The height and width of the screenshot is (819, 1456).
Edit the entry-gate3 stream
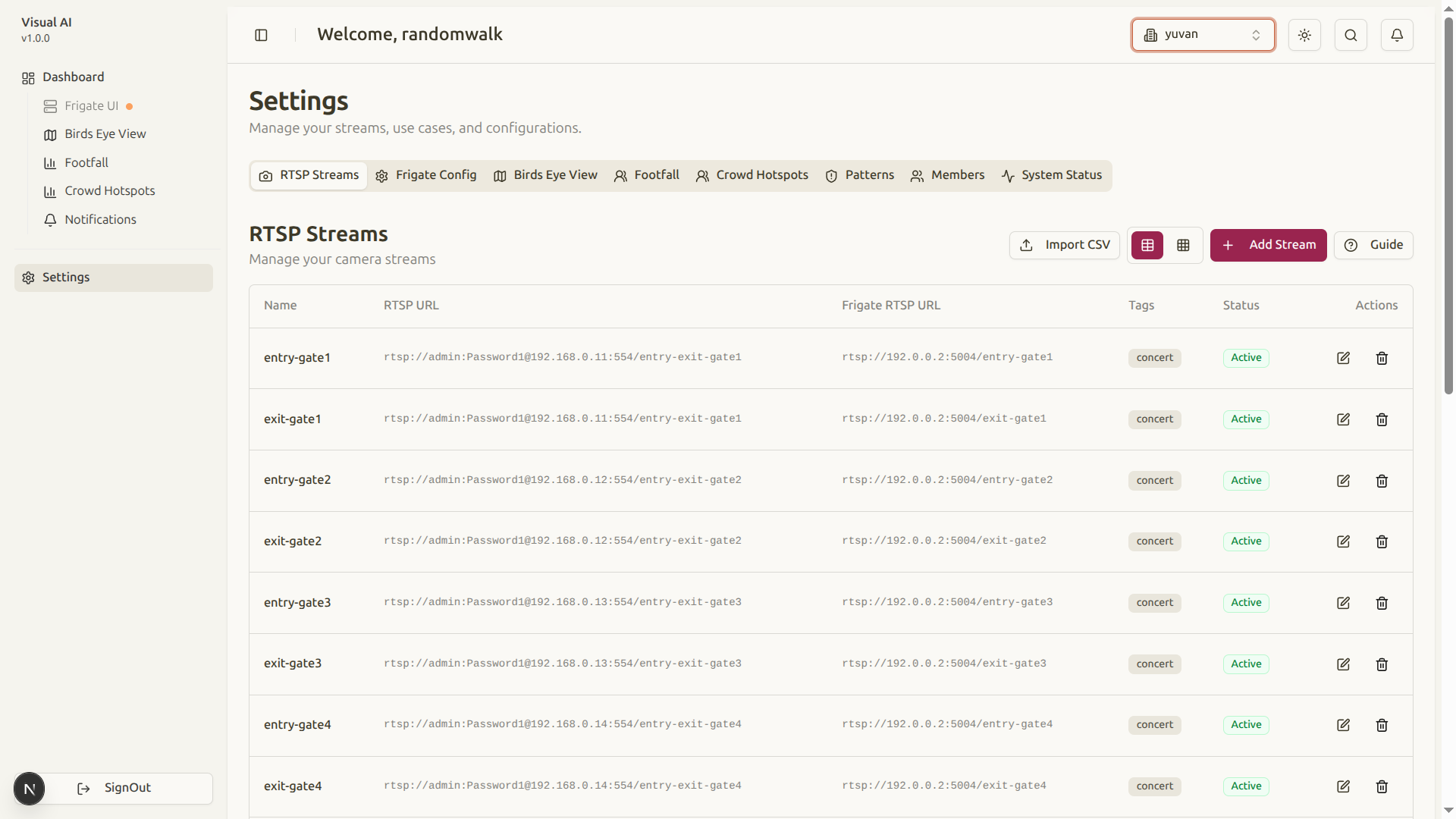point(1343,603)
